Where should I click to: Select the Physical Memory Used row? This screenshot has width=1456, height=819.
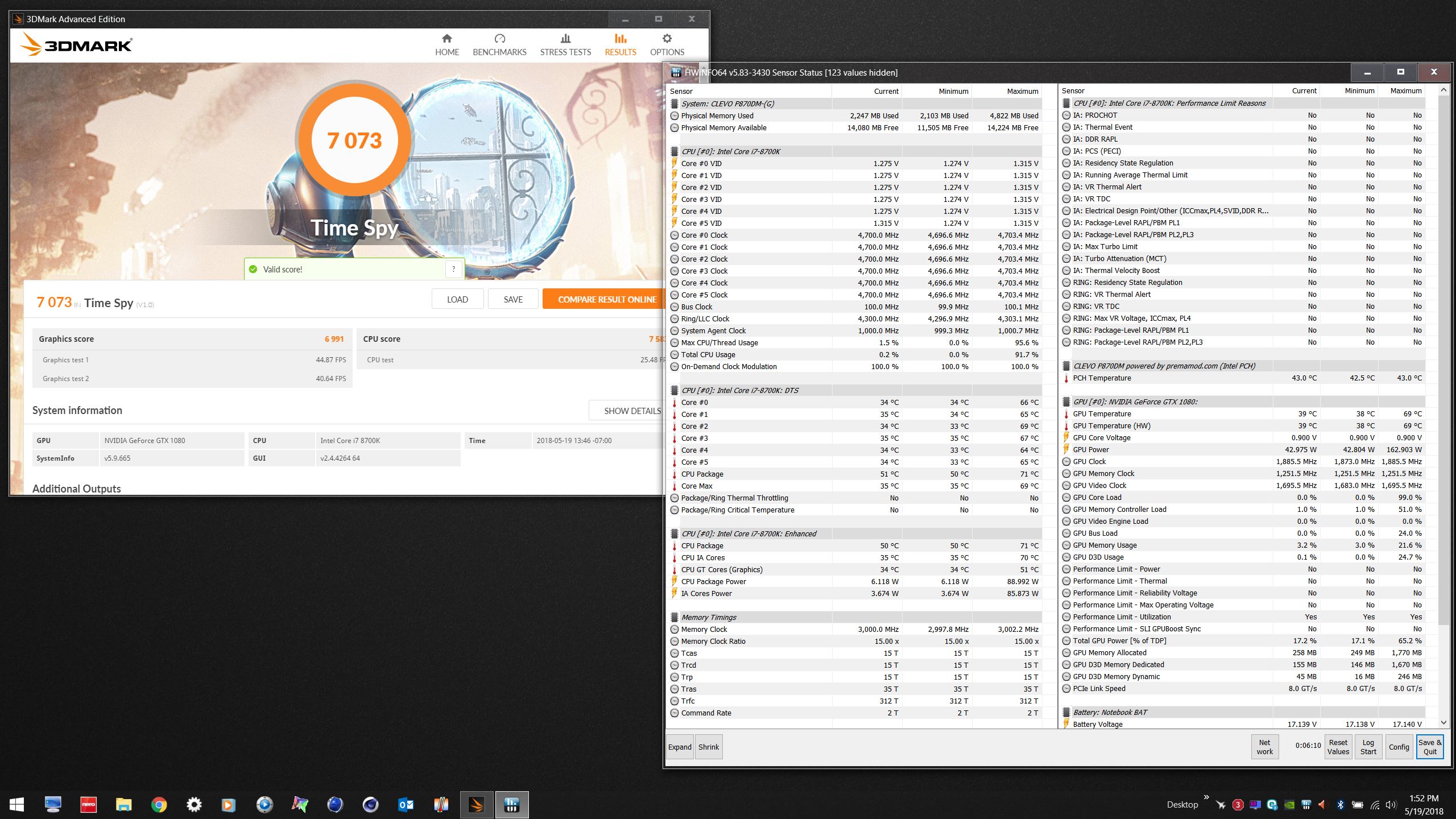point(855,115)
